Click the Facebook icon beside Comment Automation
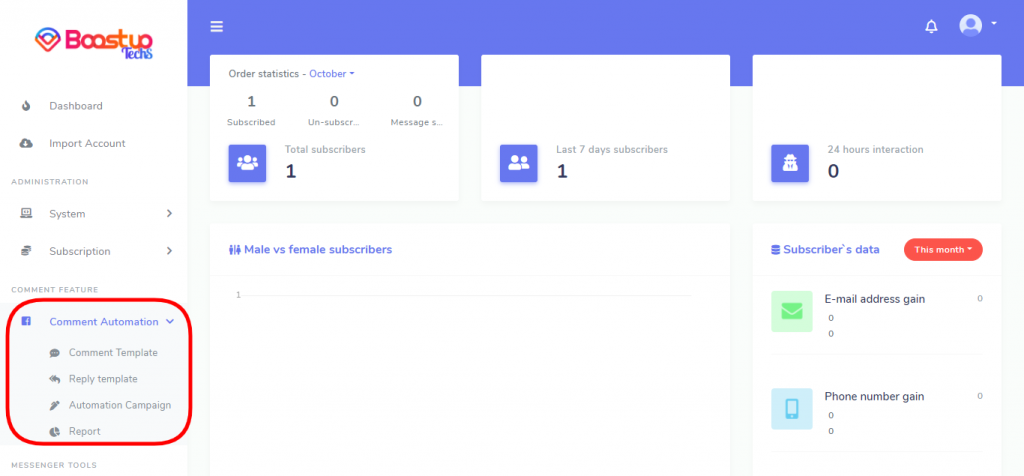Image resolution: width=1024 pixels, height=476 pixels. (26, 321)
